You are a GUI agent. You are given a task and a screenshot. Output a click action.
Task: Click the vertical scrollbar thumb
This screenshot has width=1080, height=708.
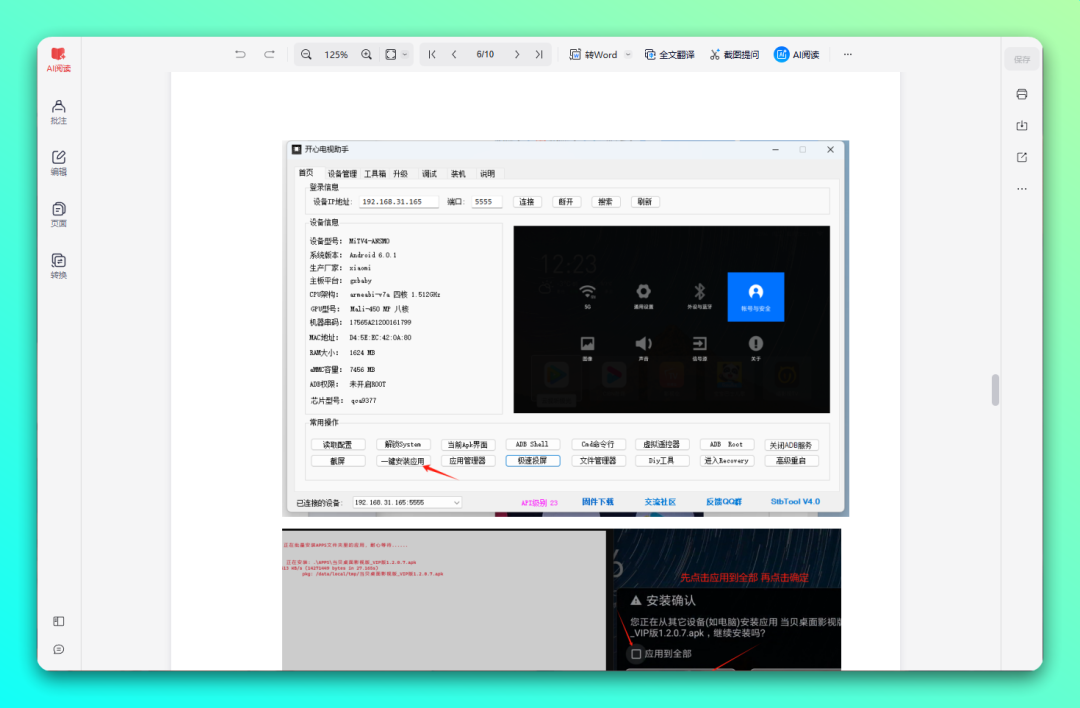click(995, 390)
